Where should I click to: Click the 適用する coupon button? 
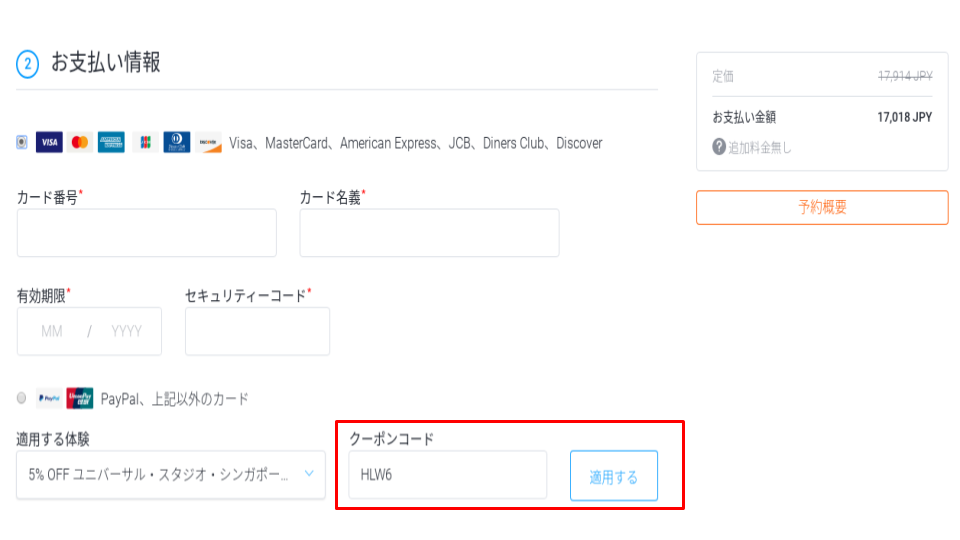pos(613,476)
